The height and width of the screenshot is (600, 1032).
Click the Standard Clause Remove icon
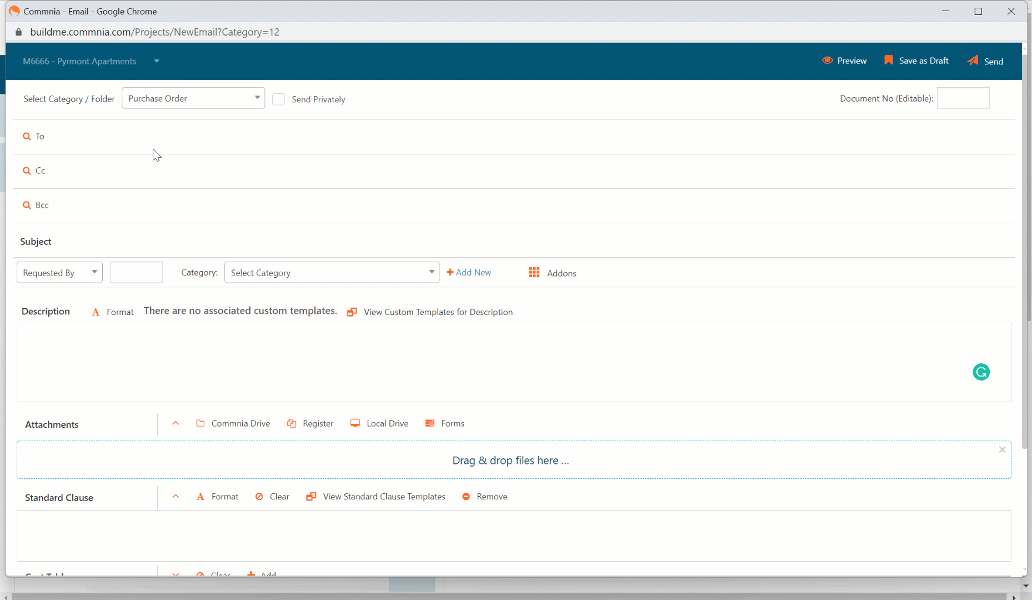tap(466, 497)
